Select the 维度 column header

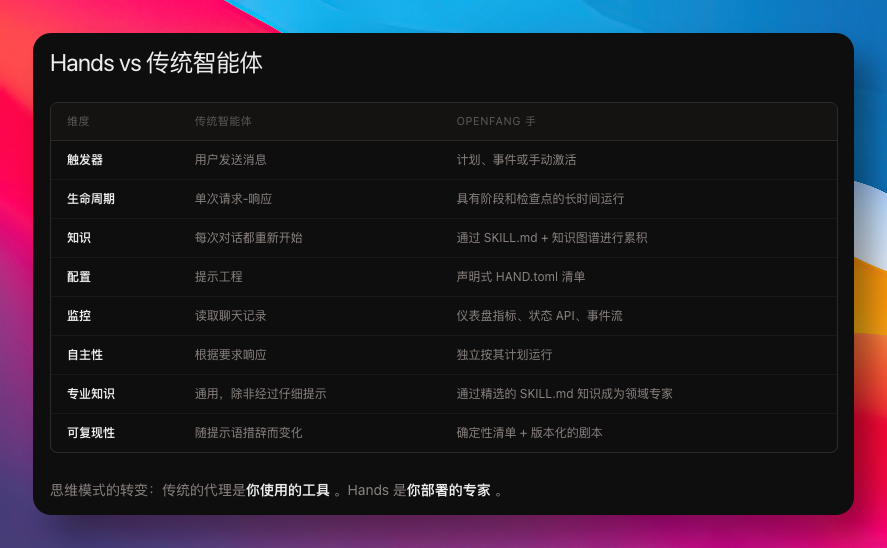pos(79,121)
